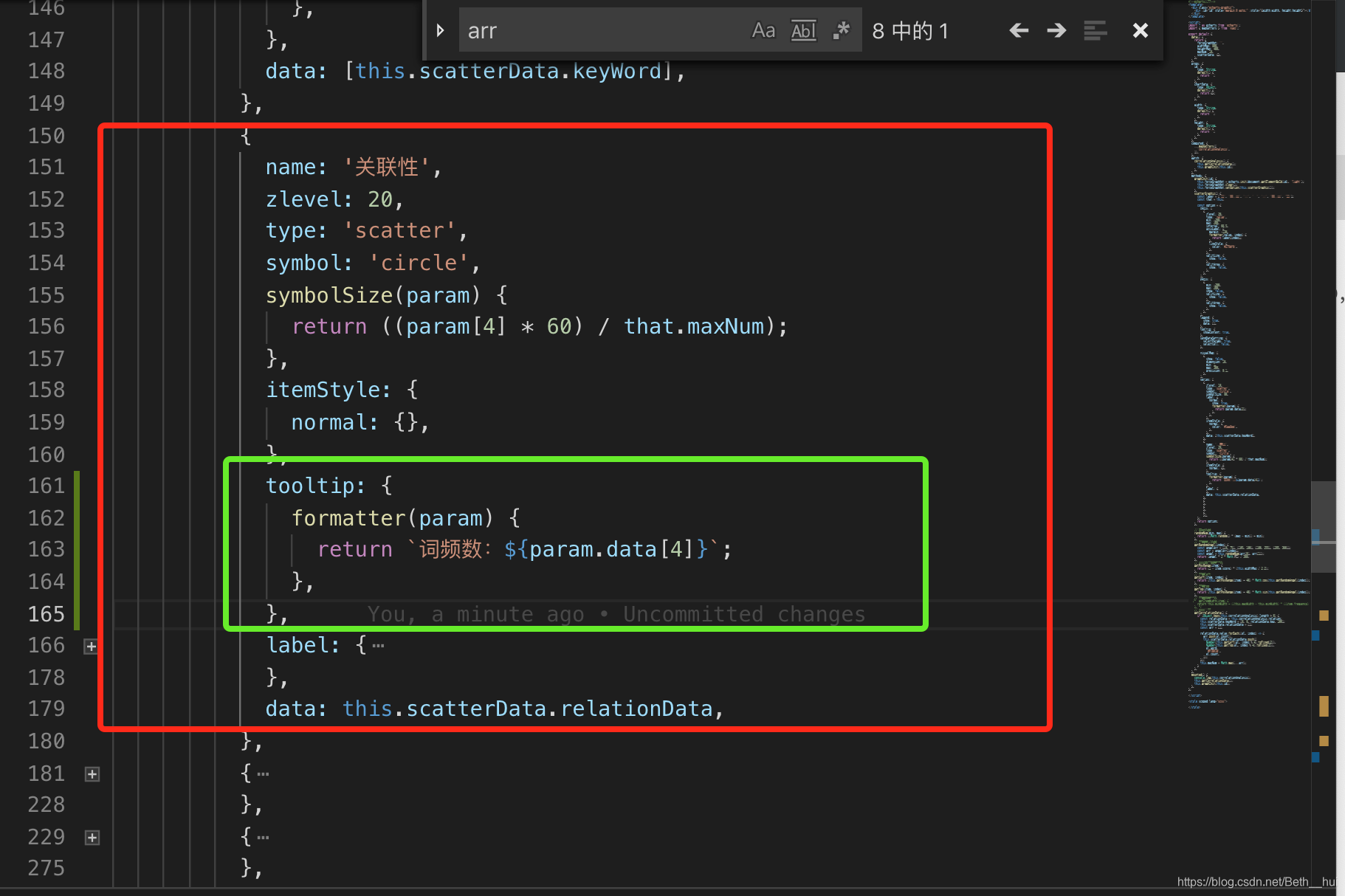Go to next search match
The width and height of the screenshot is (1345, 896).
point(1056,31)
